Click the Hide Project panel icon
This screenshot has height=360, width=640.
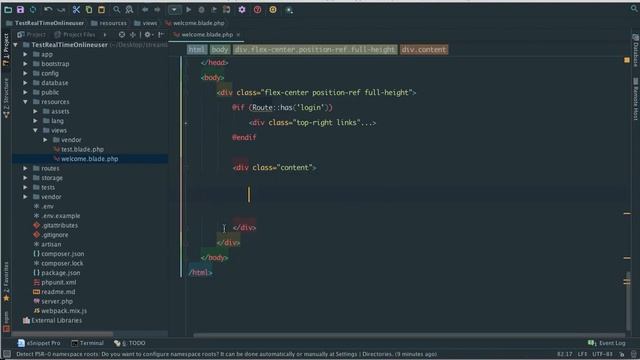click(x=161, y=35)
